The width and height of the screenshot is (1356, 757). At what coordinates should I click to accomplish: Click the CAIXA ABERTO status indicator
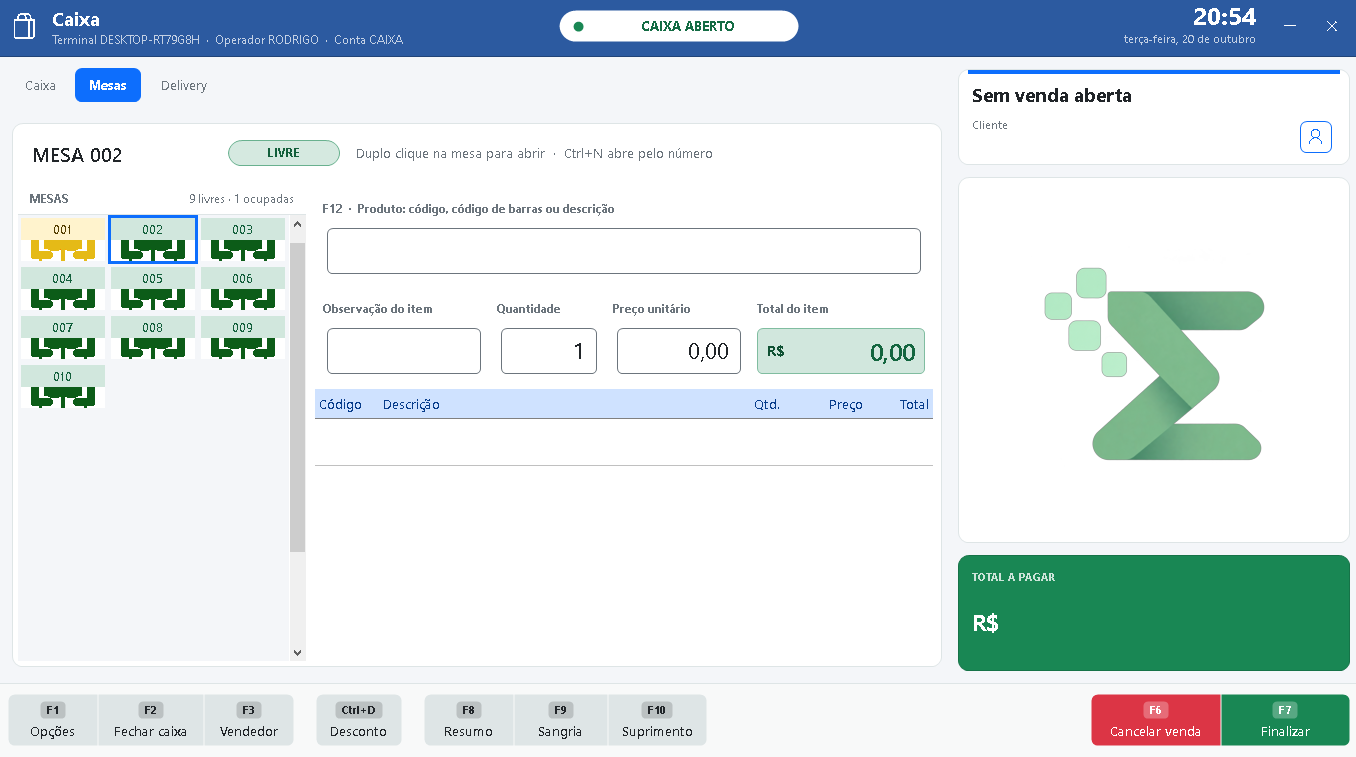tap(679, 26)
